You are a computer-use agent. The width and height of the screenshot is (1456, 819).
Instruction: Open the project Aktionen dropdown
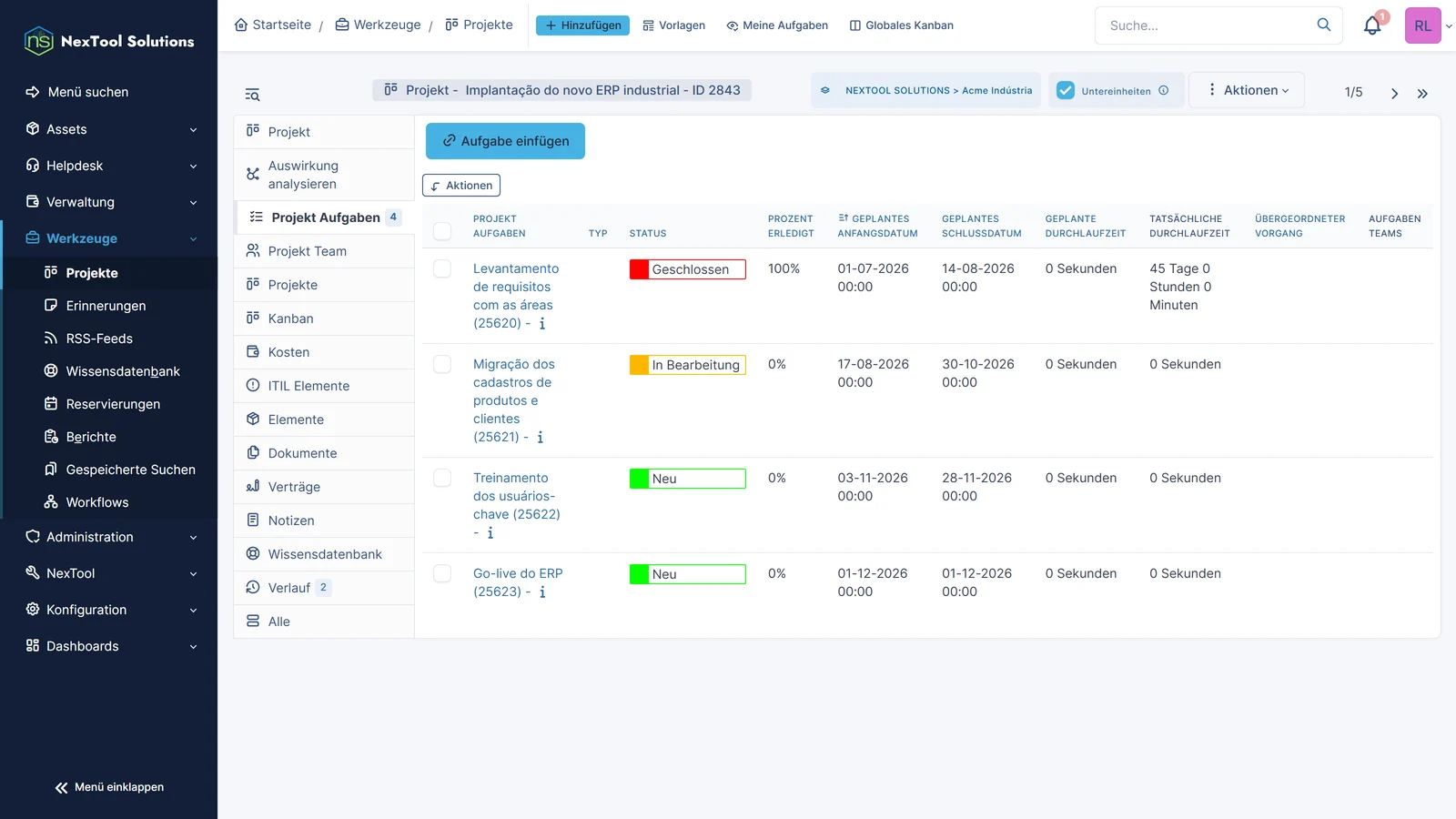point(1247,90)
